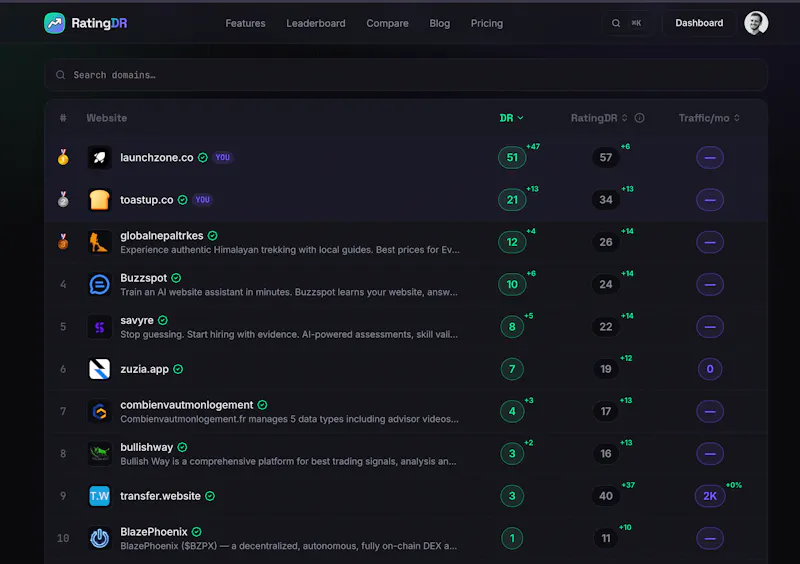Focus the Search domains input field
This screenshot has width=800, height=564.
406,75
